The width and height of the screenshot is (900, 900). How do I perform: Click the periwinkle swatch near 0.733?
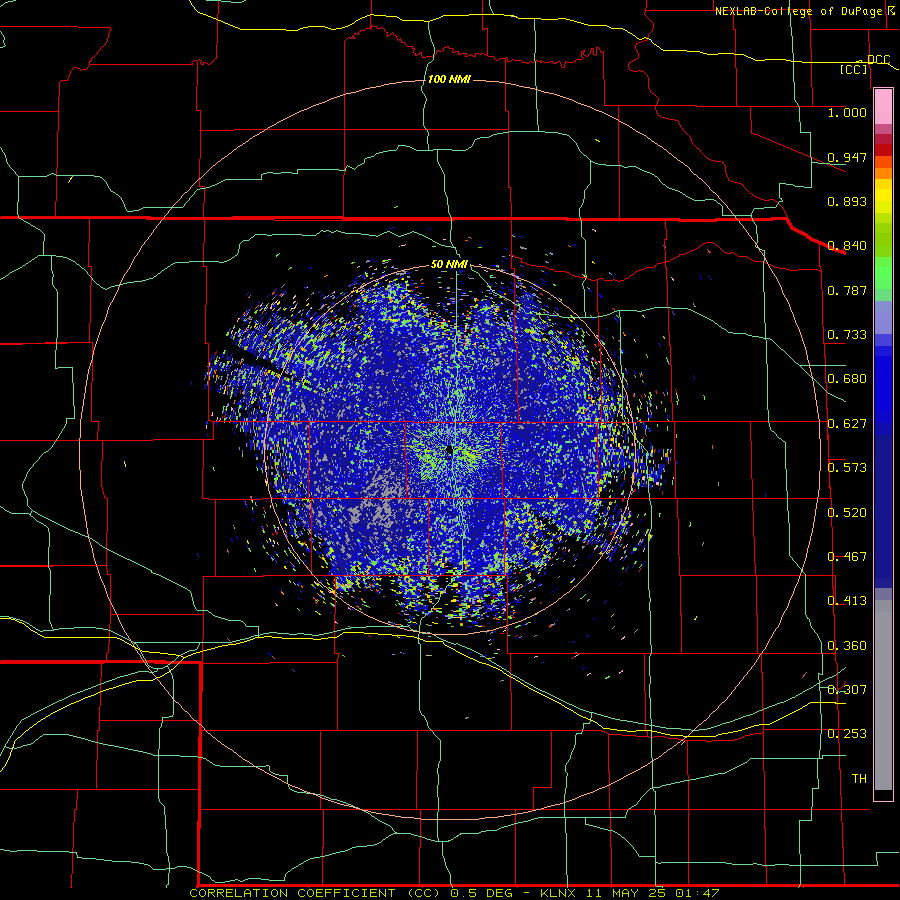tap(883, 317)
